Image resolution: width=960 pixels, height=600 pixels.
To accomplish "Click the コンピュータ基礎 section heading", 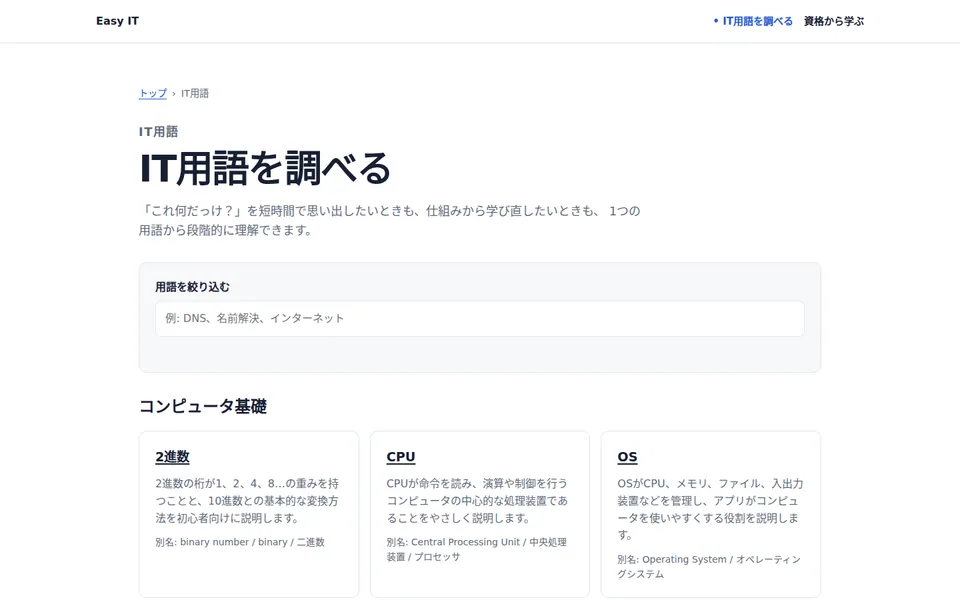I will (x=203, y=406).
